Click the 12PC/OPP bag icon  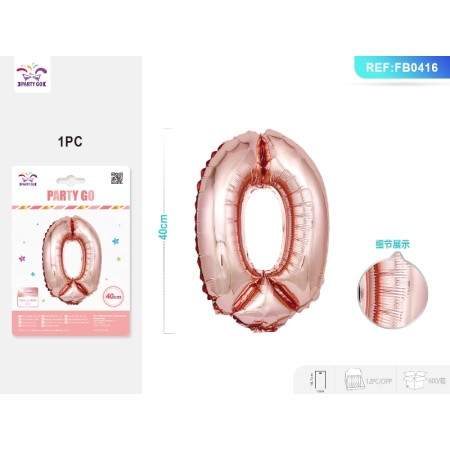click(354, 380)
